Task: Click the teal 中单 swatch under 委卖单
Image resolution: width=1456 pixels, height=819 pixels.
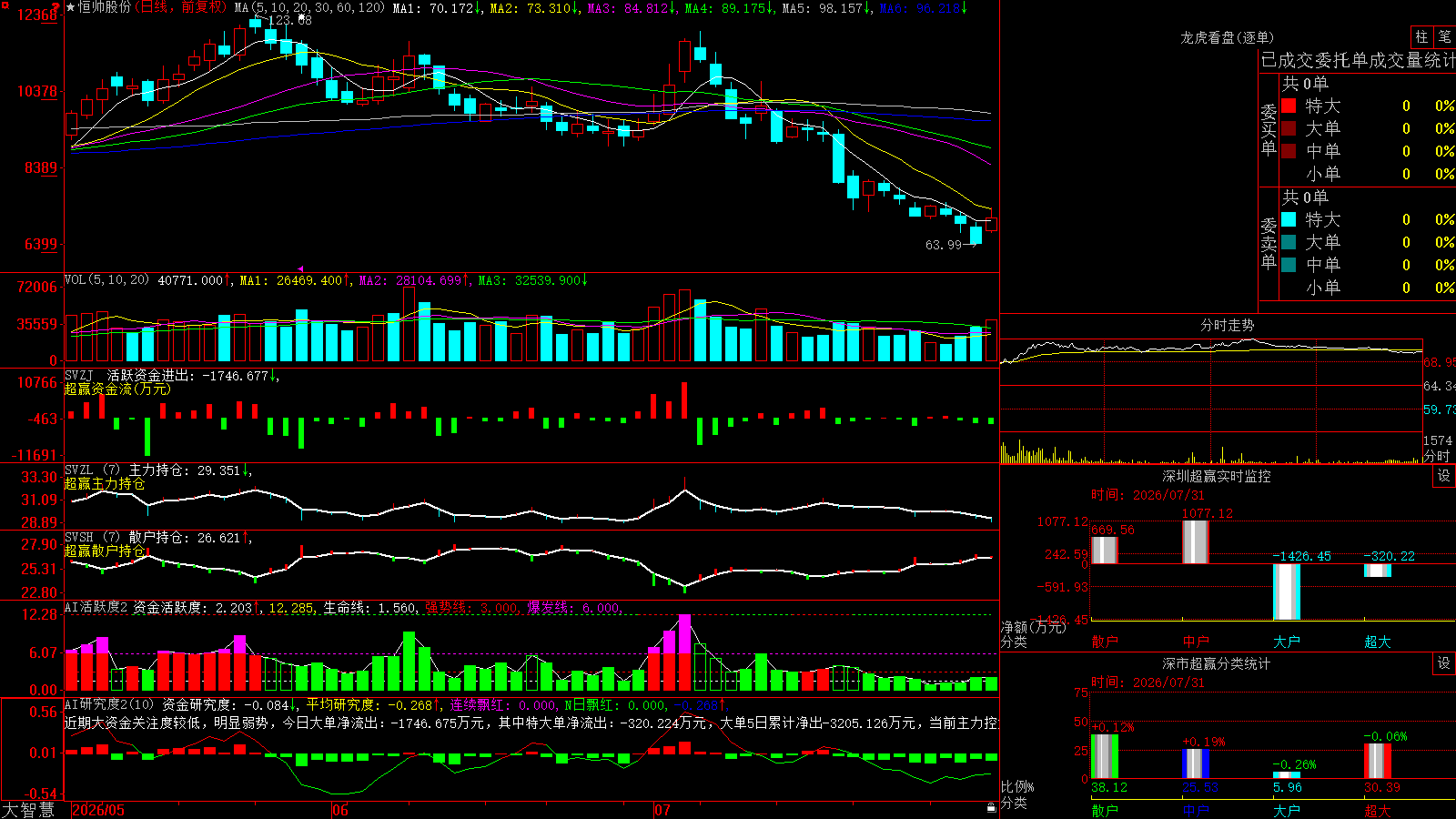Action: click(1289, 265)
